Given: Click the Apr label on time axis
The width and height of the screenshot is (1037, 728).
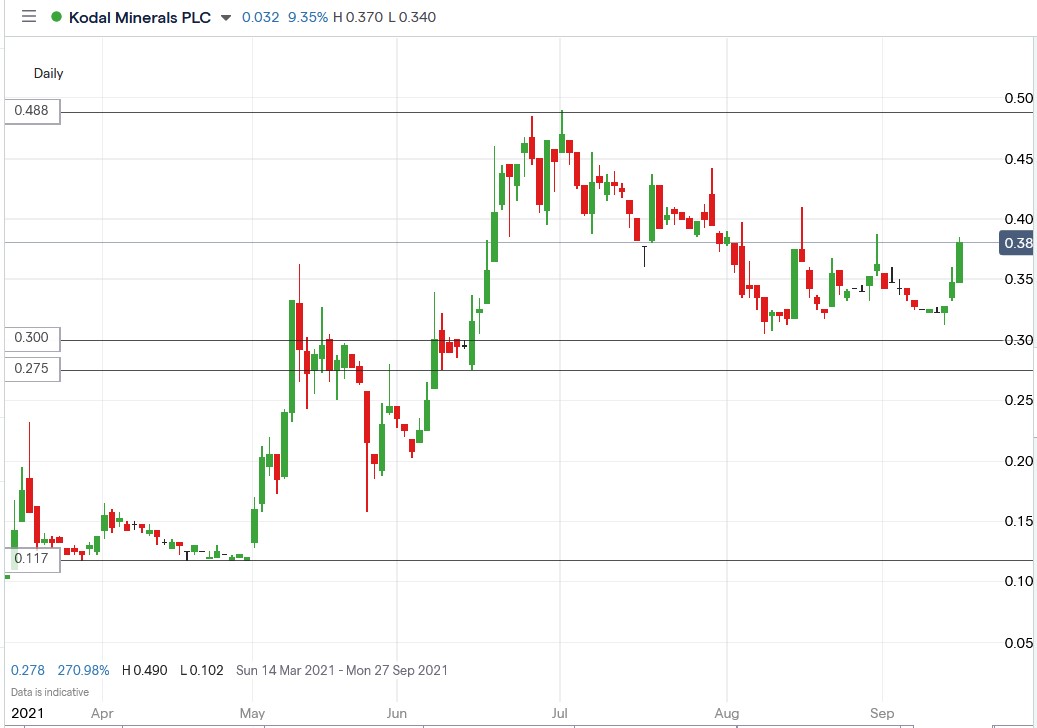Looking at the screenshot, I should (x=102, y=713).
